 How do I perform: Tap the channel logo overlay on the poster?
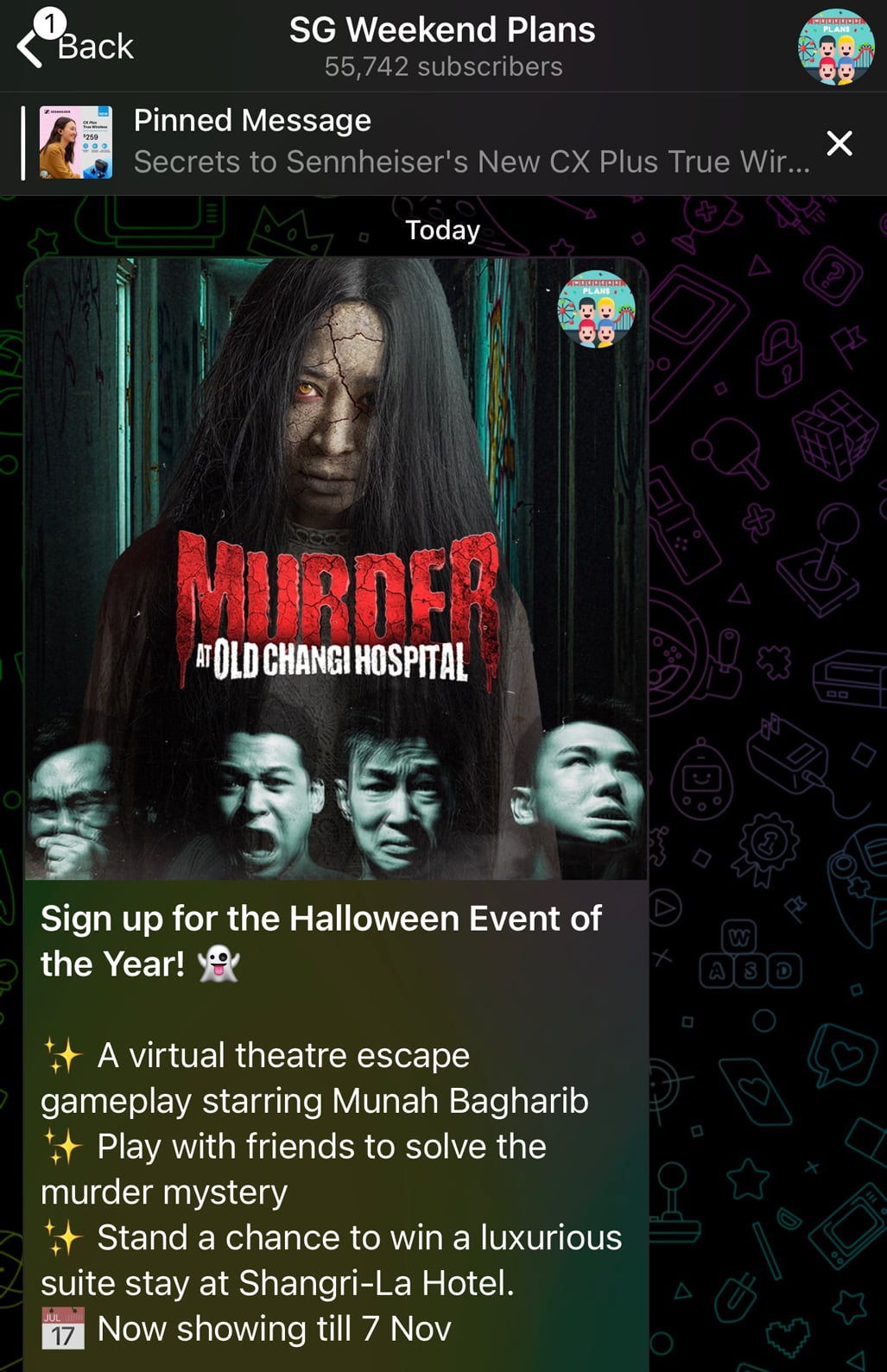tap(597, 309)
